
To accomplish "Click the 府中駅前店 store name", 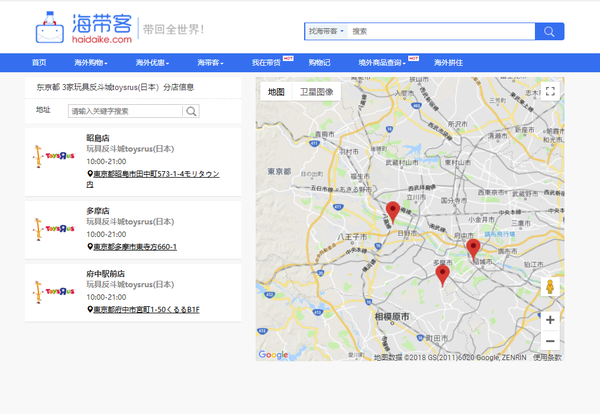I will (x=106, y=274).
